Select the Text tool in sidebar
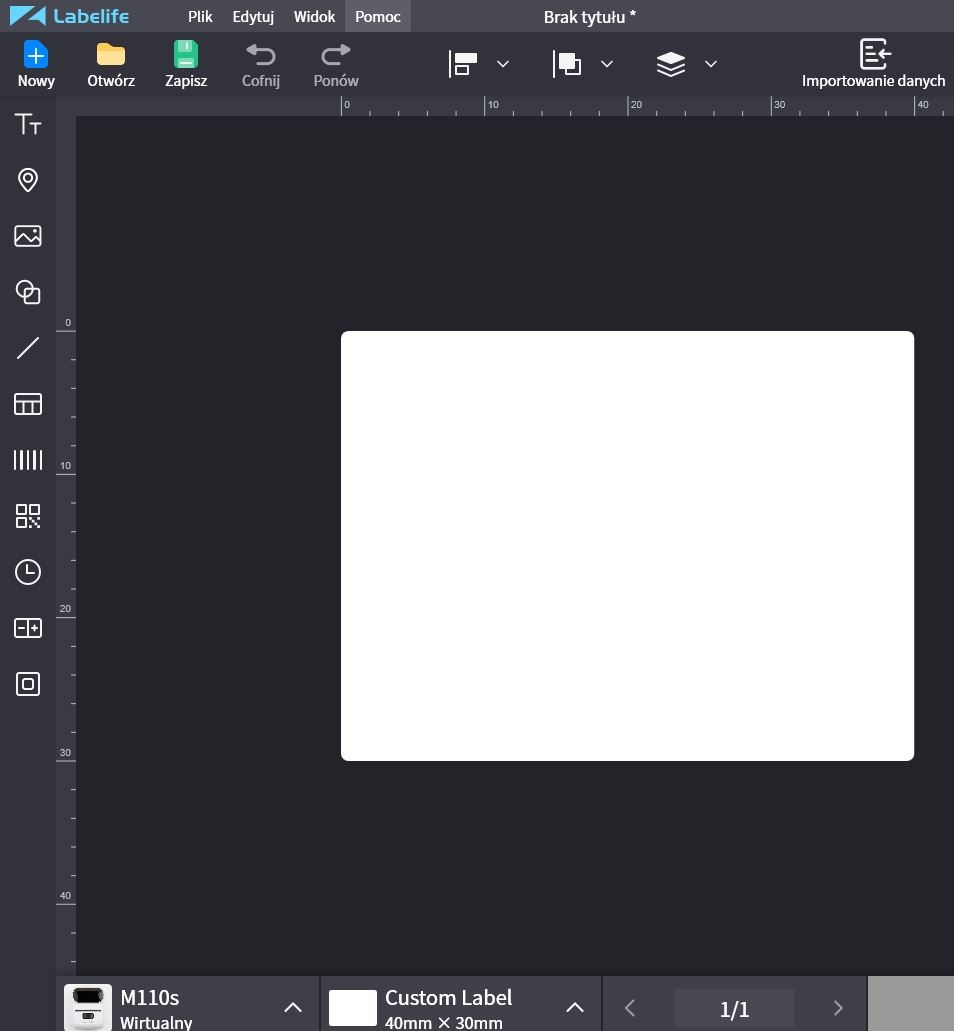 pos(28,124)
